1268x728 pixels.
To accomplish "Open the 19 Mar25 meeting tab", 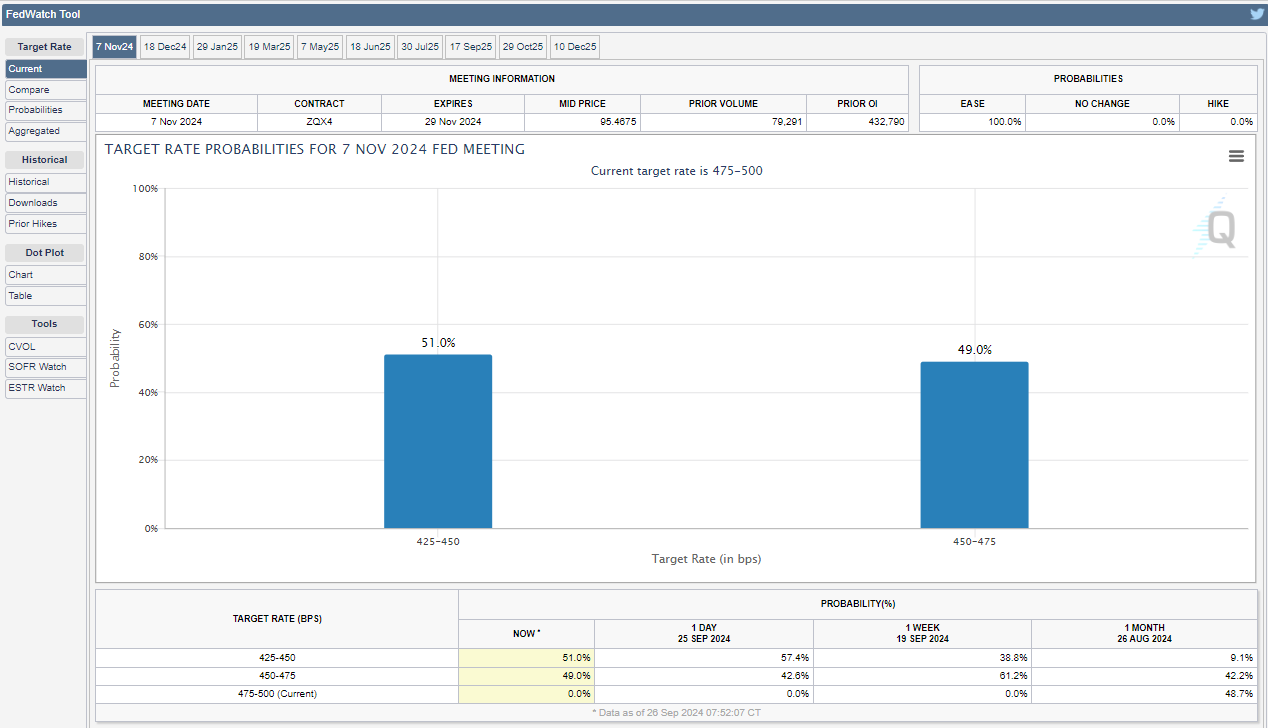I will click(269, 47).
